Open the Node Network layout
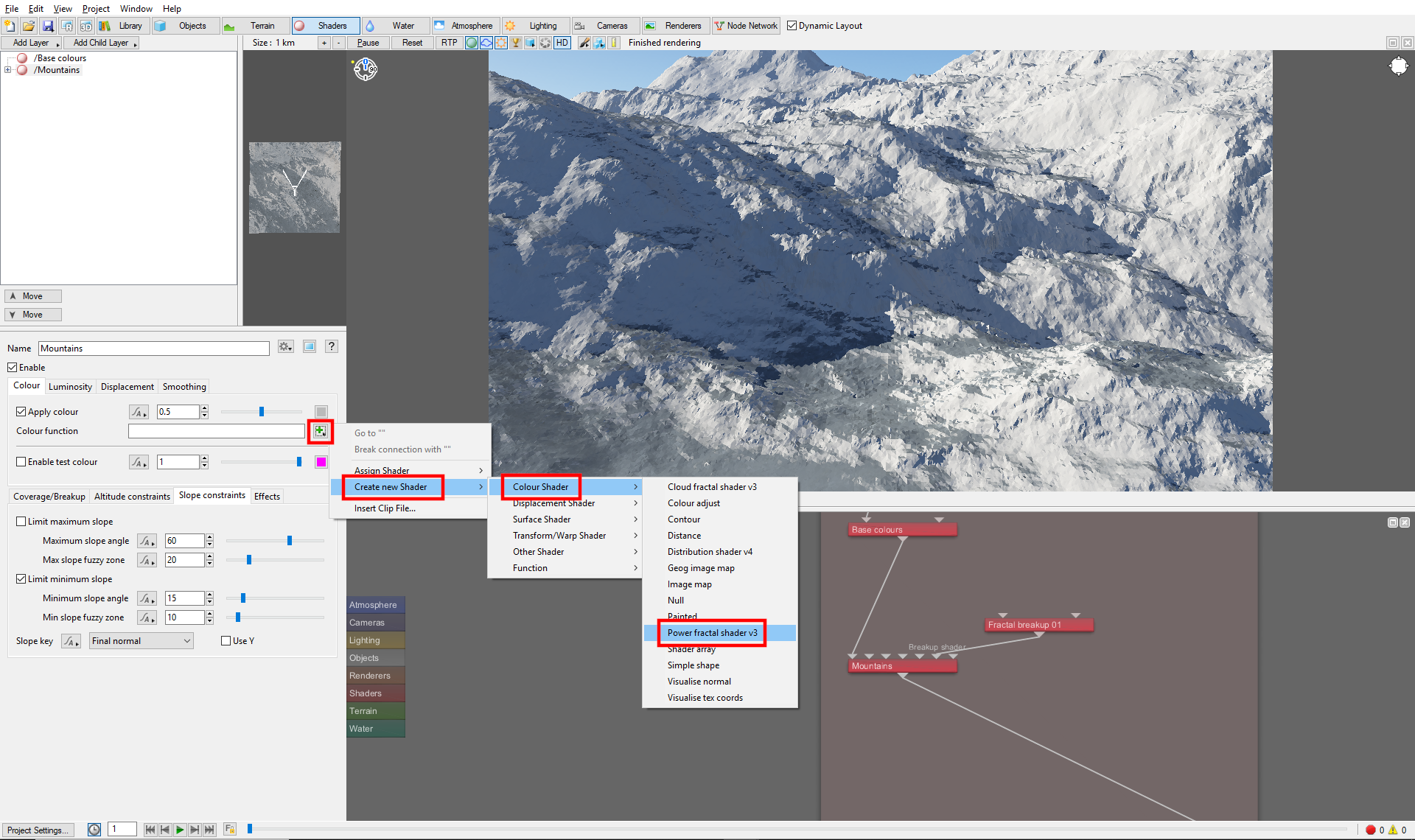Viewport: 1415px width, 840px height. point(746,26)
